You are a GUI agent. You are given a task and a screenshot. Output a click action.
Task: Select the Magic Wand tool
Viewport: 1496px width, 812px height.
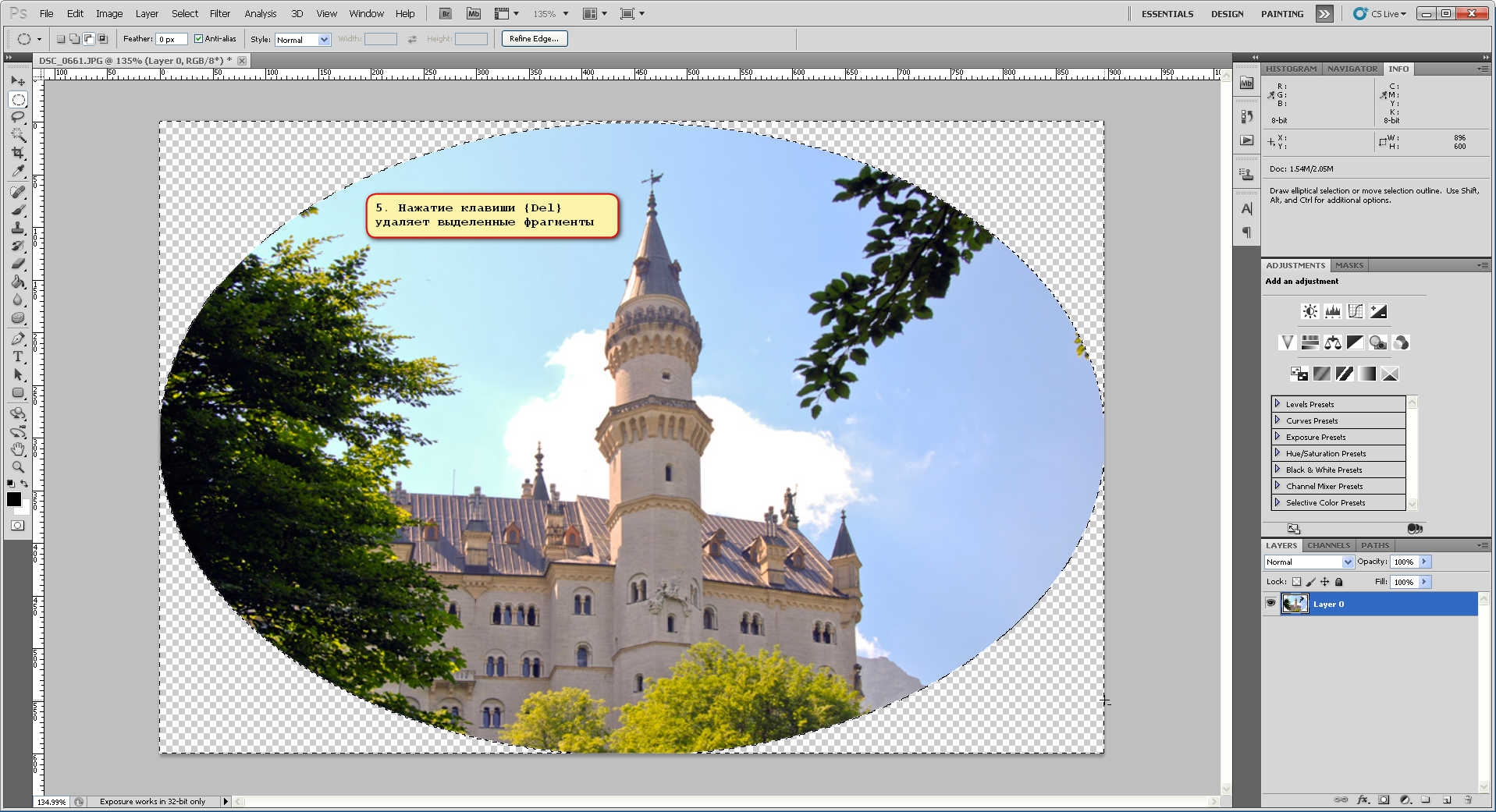pos(18,135)
